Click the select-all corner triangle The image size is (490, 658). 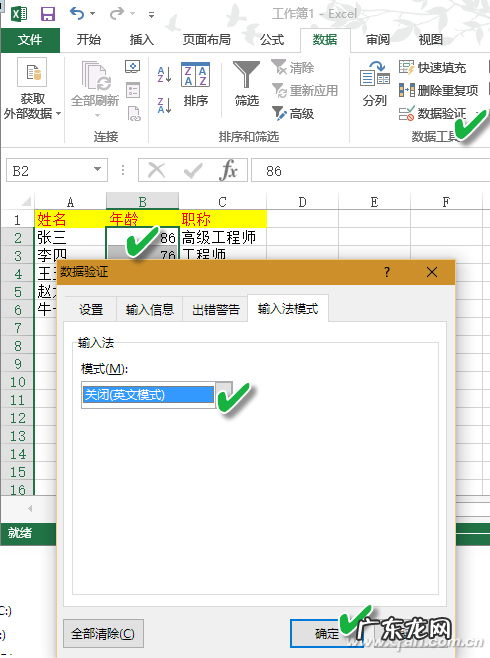(26, 202)
